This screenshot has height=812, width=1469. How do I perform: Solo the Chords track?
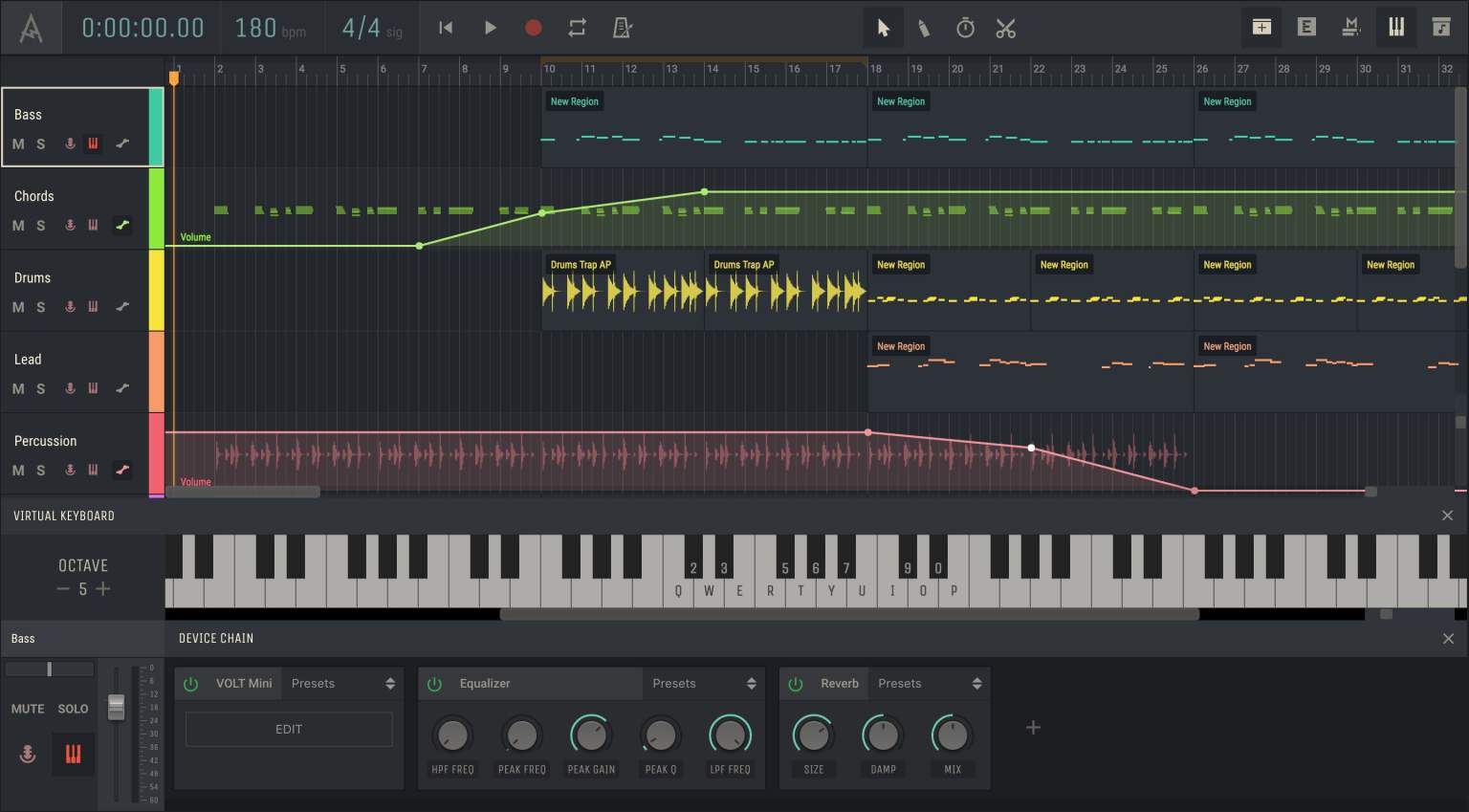click(39, 225)
